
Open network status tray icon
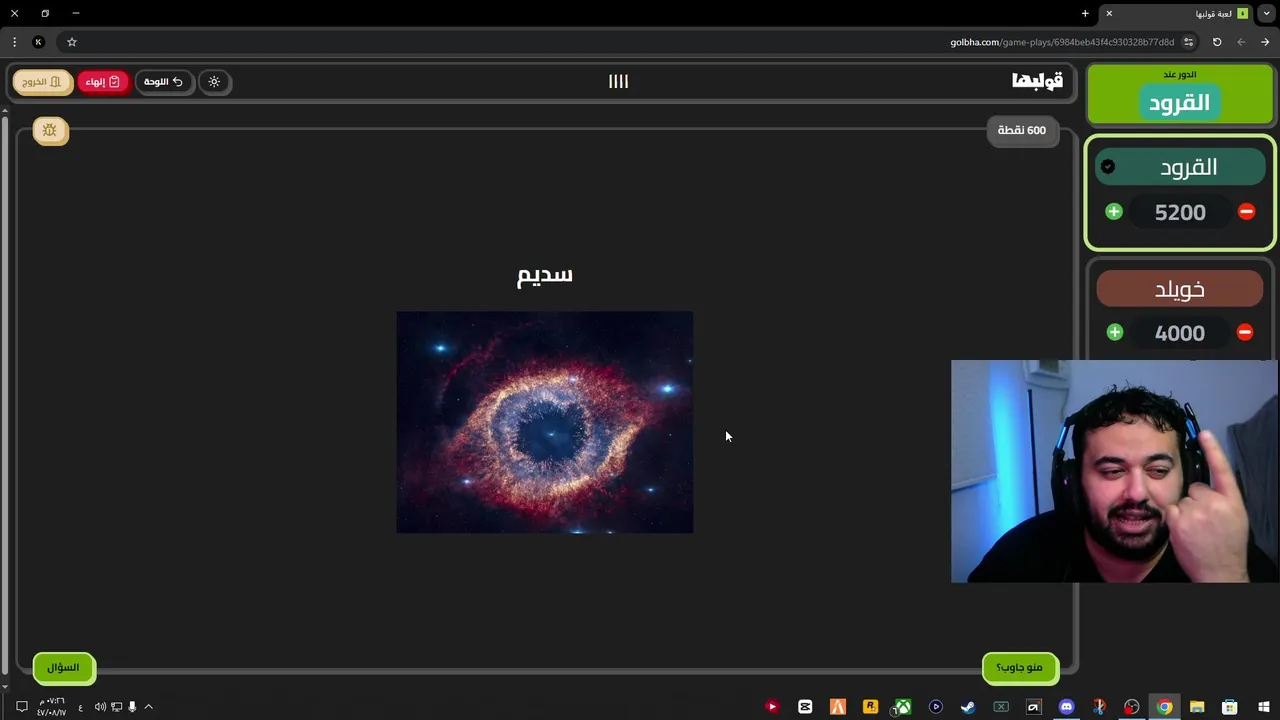tap(116, 707)
